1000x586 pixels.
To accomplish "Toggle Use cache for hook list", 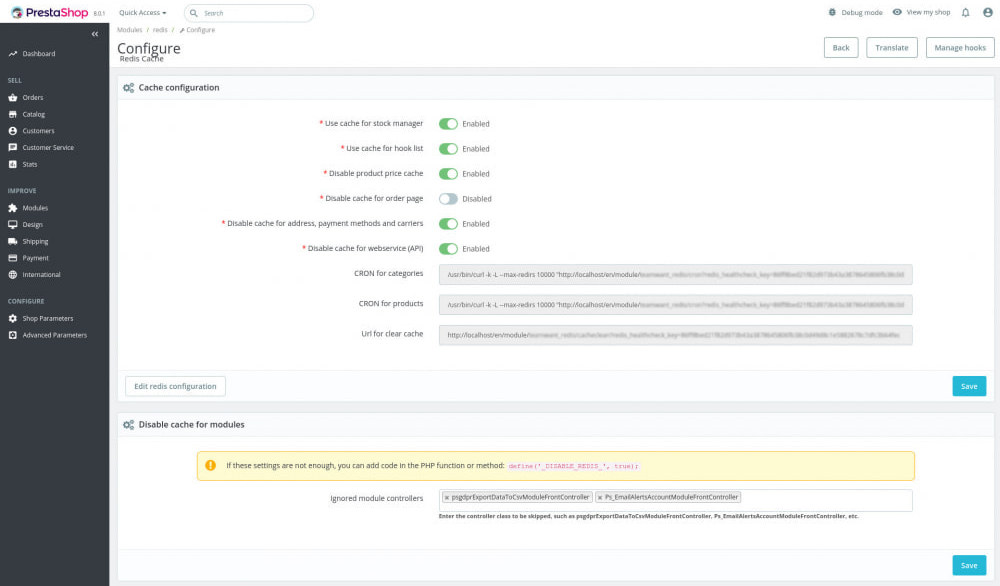I will pyautogui.click(x=448, y=149).
